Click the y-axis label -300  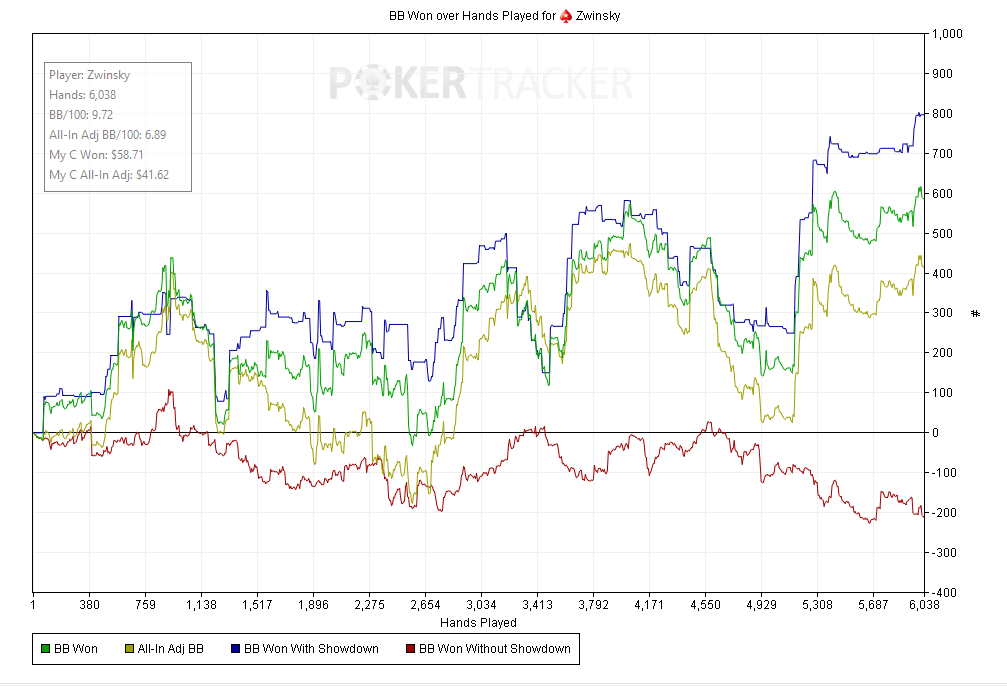[943, 552]
